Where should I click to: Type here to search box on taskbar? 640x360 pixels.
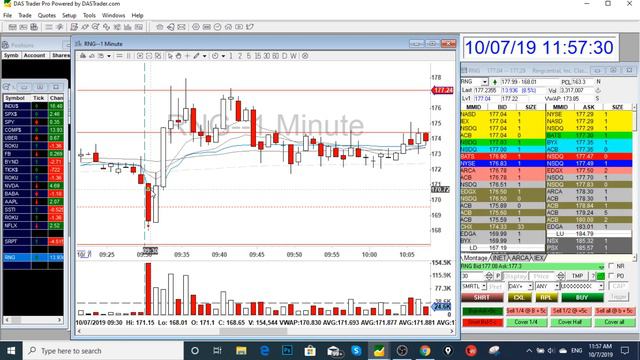coord(103,351)
